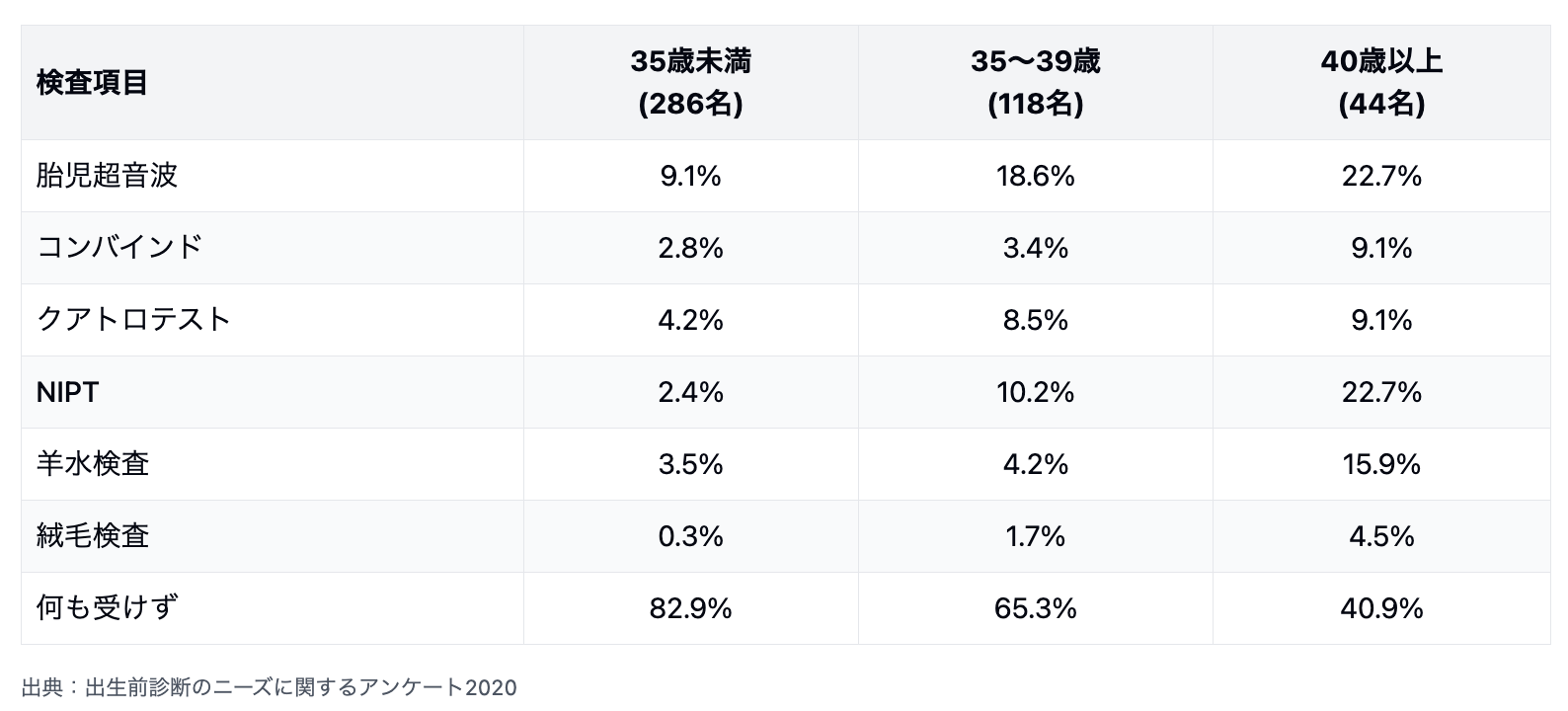This screenshot has width=1568, height=711.
Task: Select the 18.6% cell for 胎児超音波
Action: point(1035,176)
